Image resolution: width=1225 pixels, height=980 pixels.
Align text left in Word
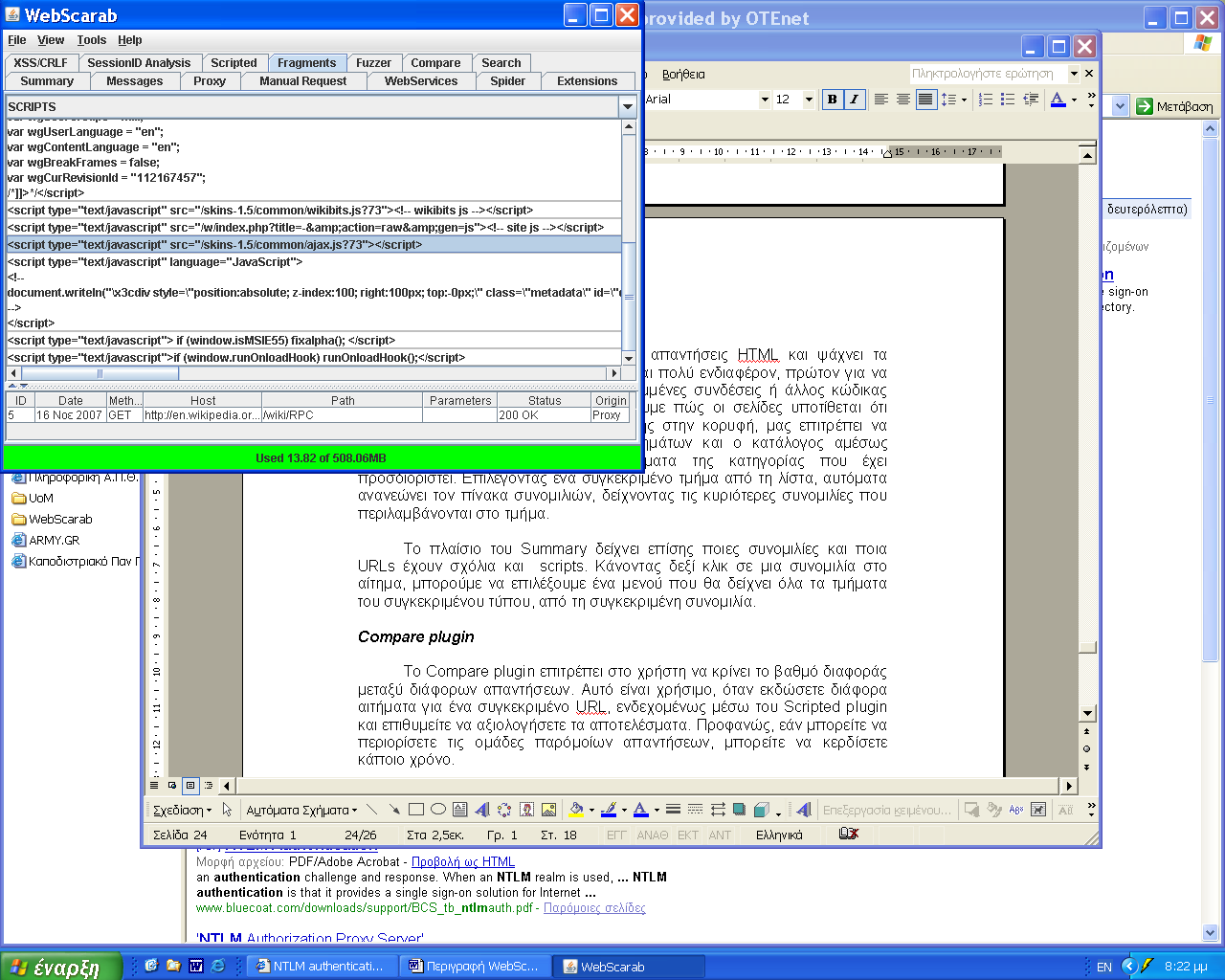[x=881, y=100]
